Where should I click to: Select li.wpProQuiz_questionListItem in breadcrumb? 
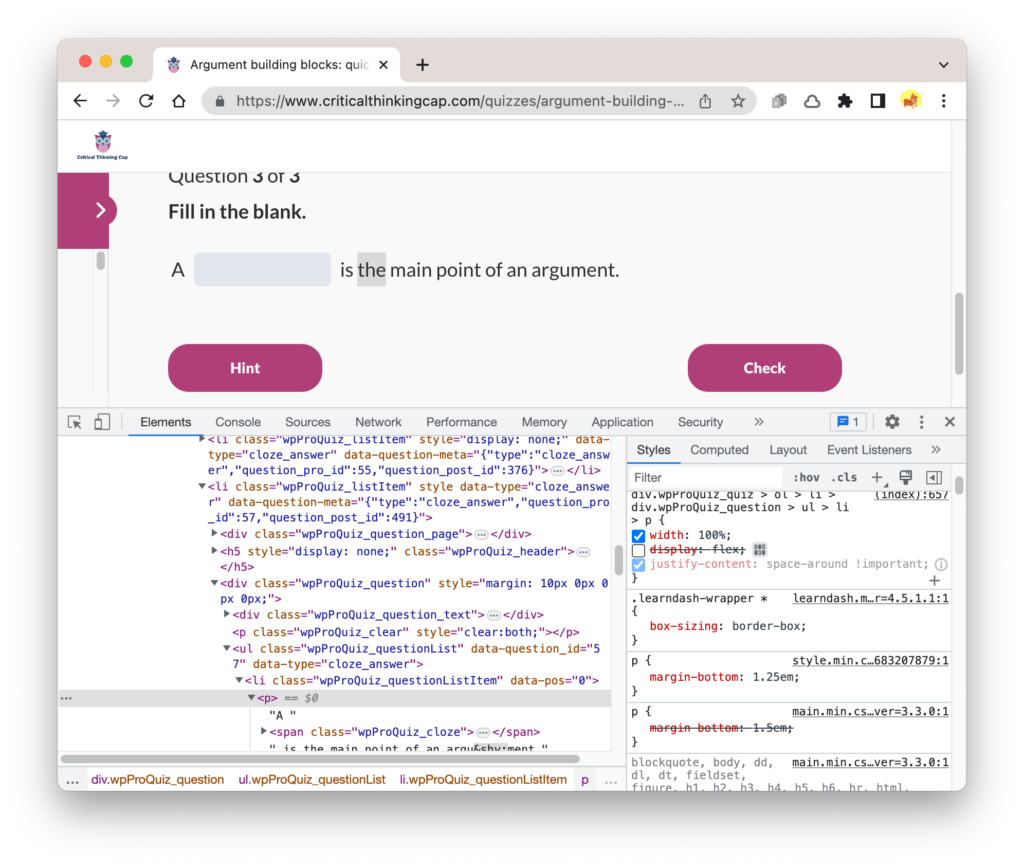click(x=483, y=780)
